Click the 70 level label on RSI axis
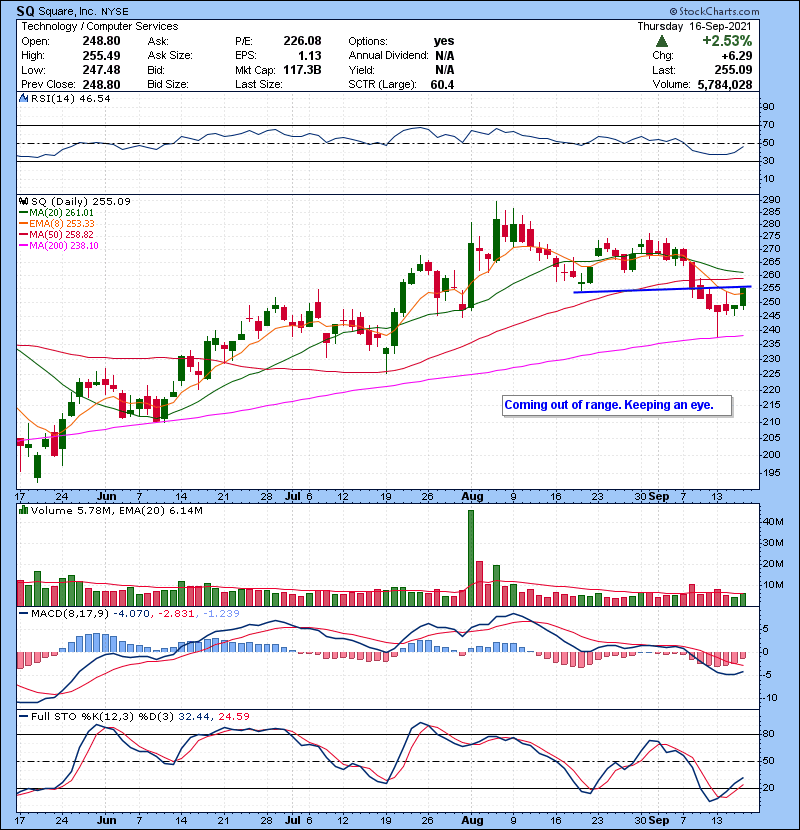Screen dimensions: 800x830 768,125
